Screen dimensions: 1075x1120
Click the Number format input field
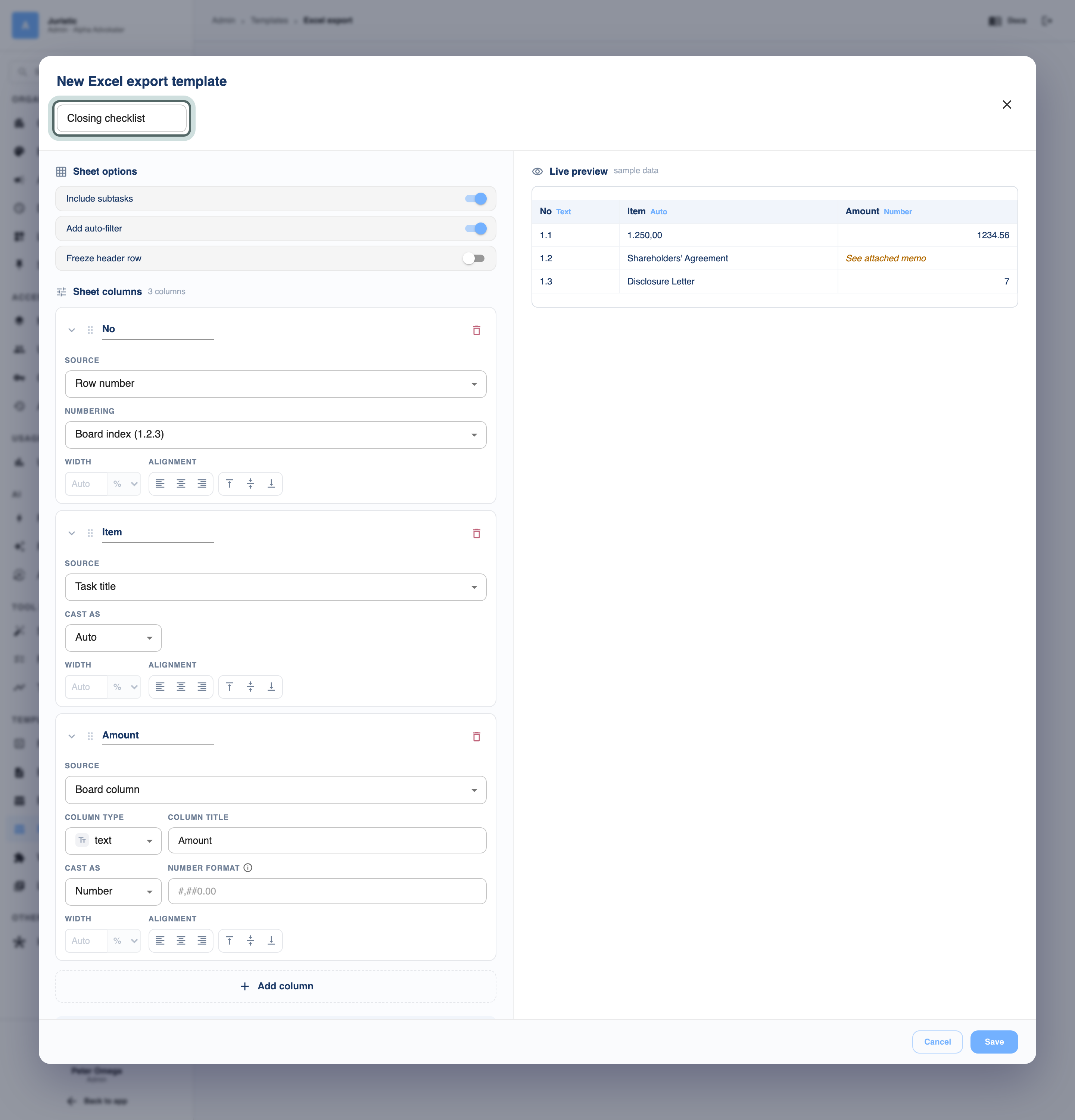tap(327, 892)
